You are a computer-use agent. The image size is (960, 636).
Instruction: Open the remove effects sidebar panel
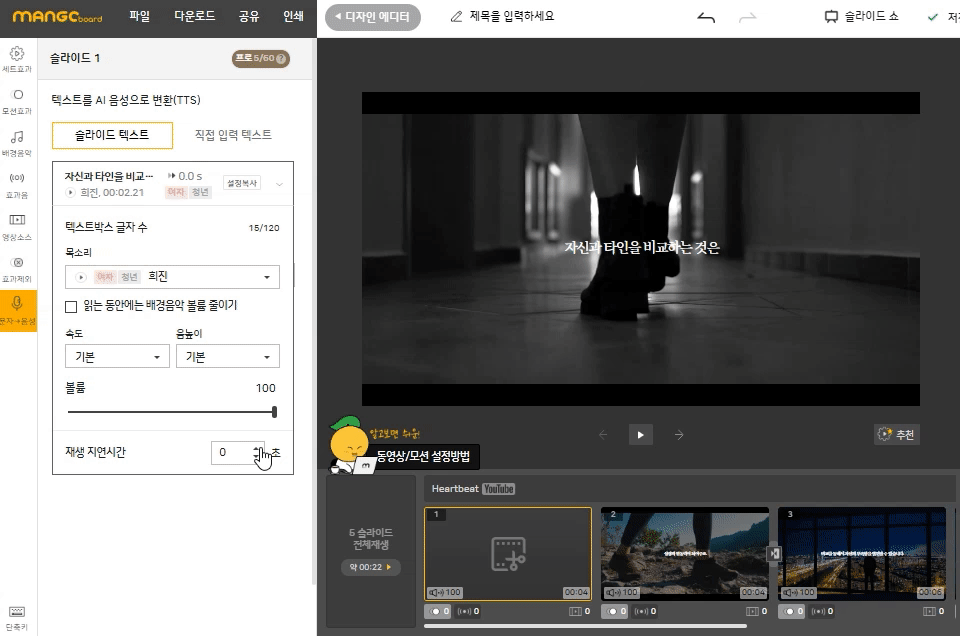tap(17, 269)
